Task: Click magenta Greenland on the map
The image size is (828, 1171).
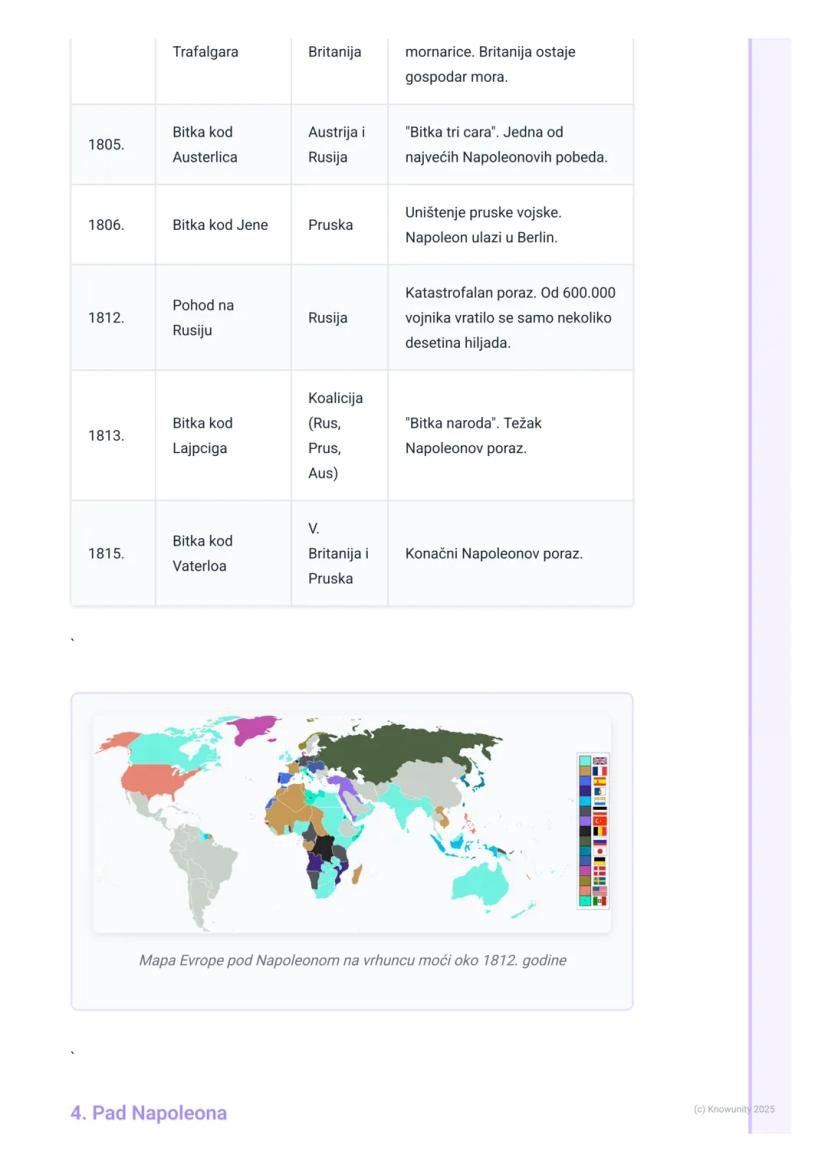Action: 256,728
